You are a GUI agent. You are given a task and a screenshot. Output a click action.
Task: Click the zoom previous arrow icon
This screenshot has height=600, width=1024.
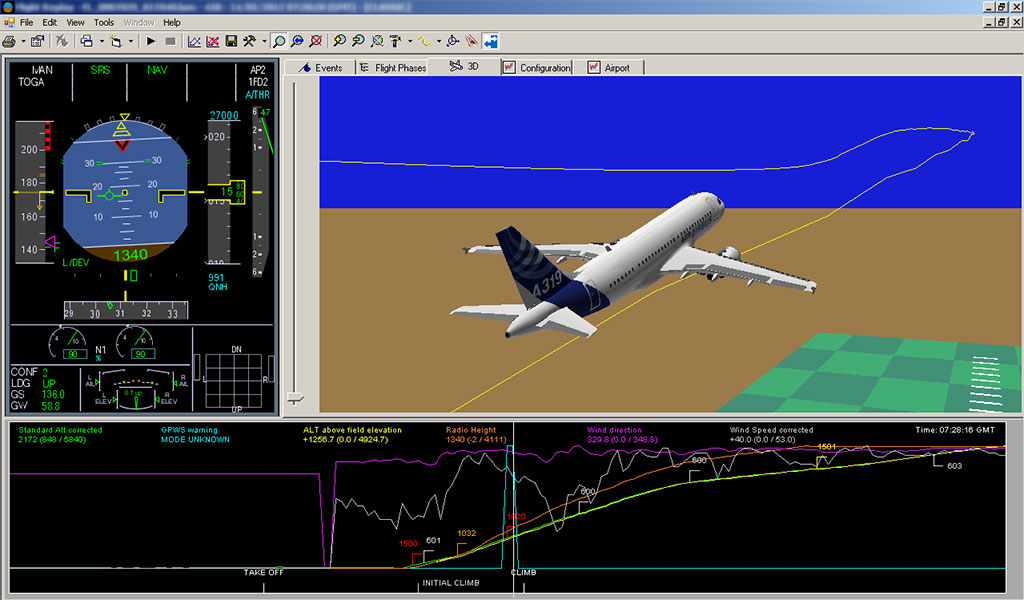click(297, 42)
